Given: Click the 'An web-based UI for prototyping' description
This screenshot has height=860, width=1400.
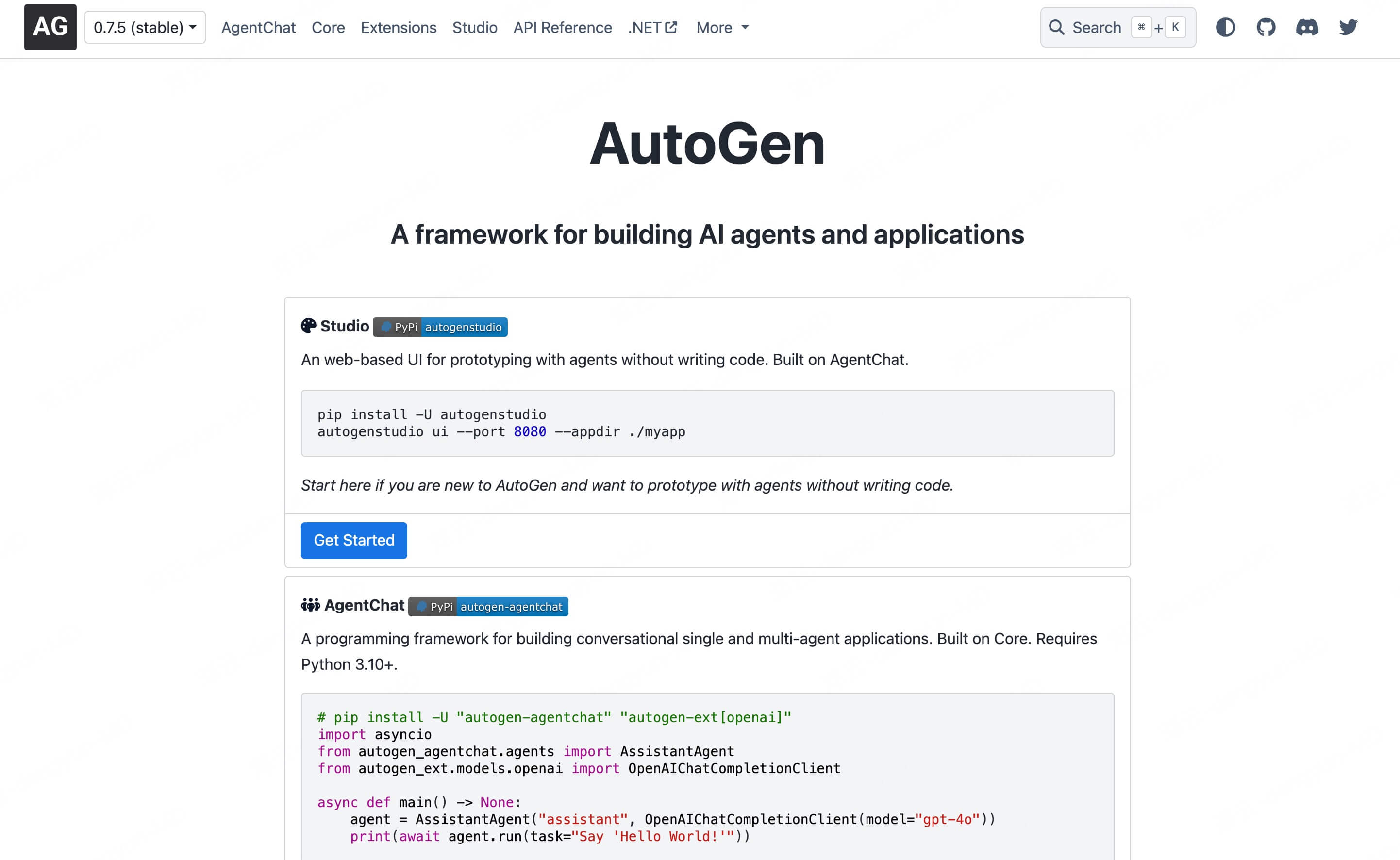Looking at the screenshot, I should (x=605, y=360).
